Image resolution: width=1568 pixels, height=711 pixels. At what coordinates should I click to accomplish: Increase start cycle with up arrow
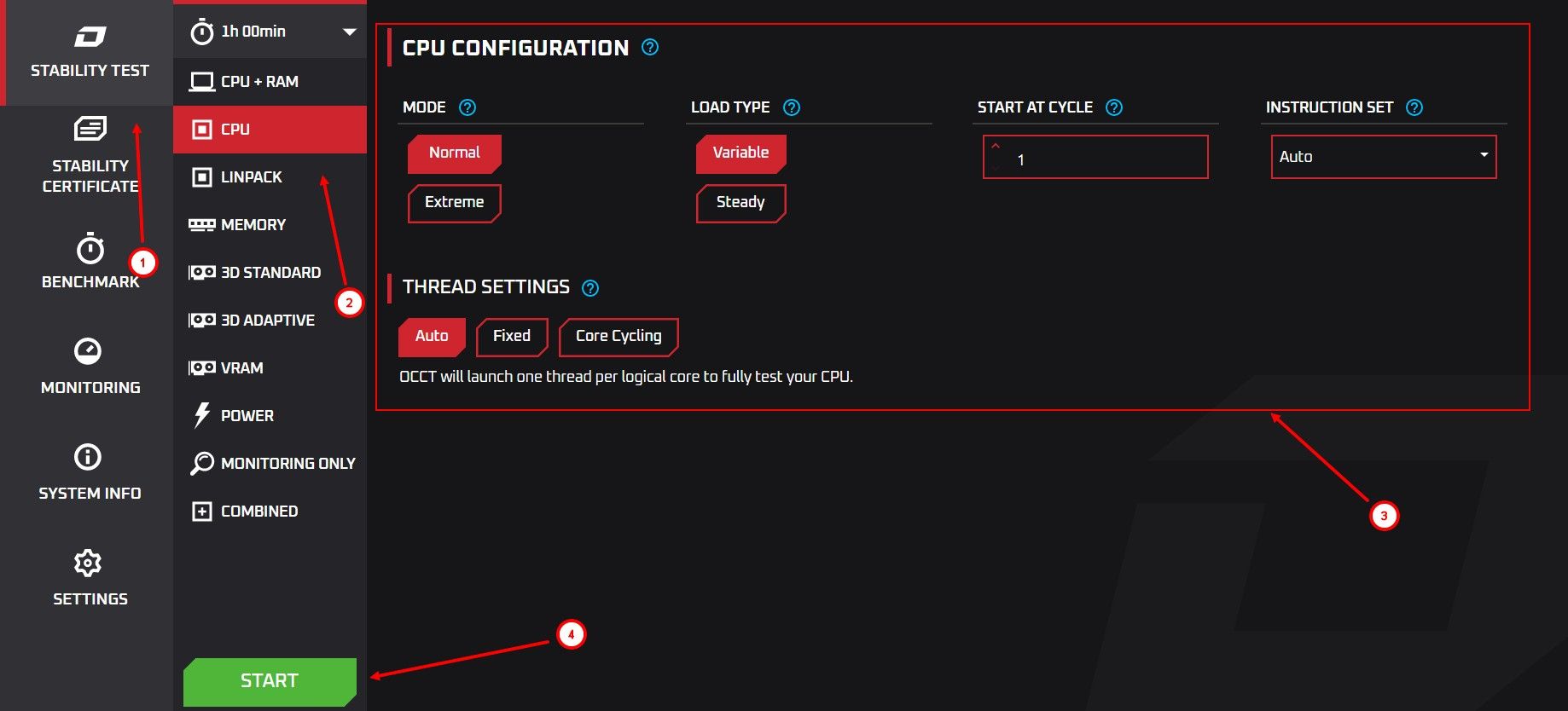click(x=996, y=147)
